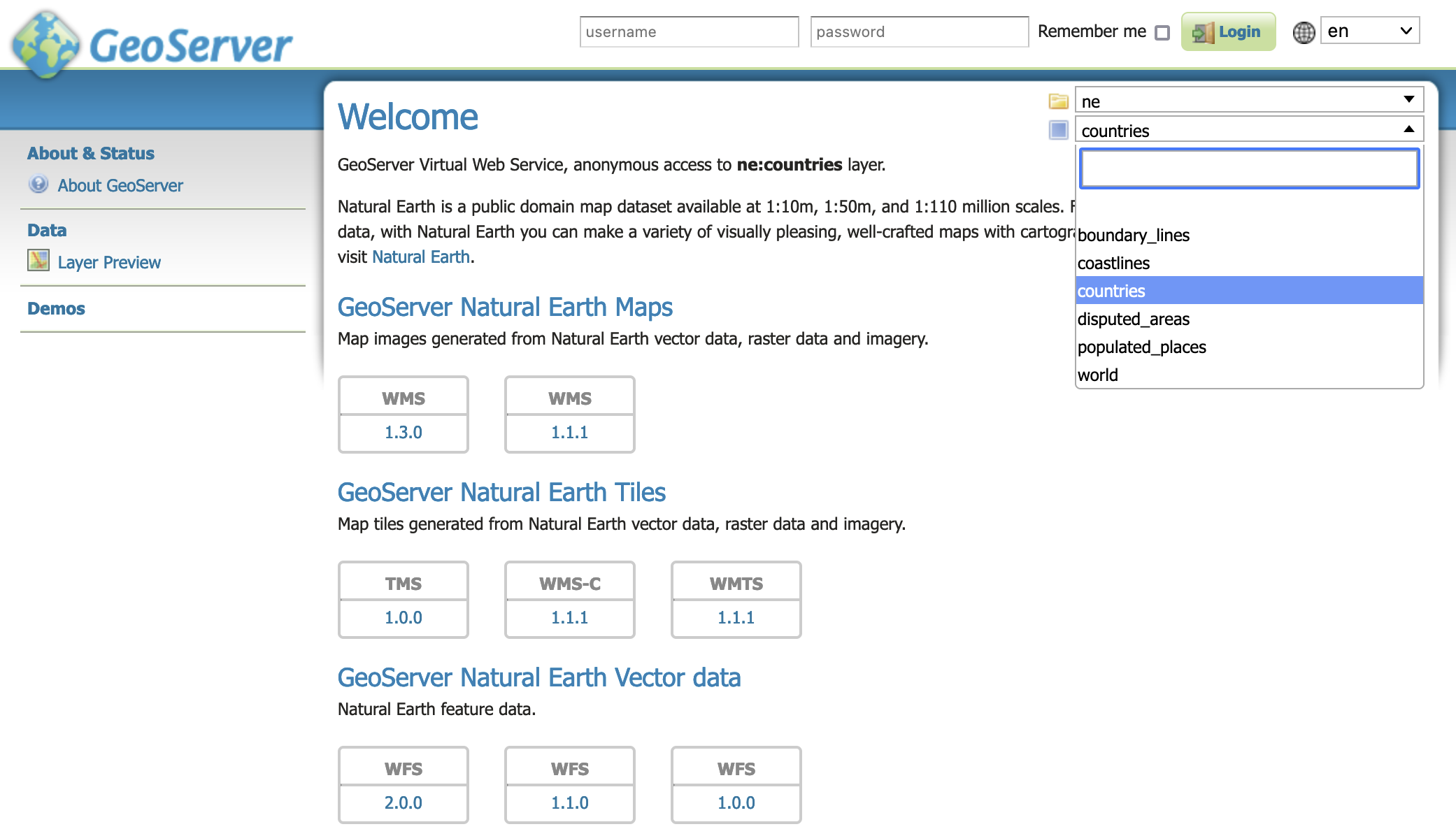Choose populated_places in the dropdown list

tap(1141, 347)
